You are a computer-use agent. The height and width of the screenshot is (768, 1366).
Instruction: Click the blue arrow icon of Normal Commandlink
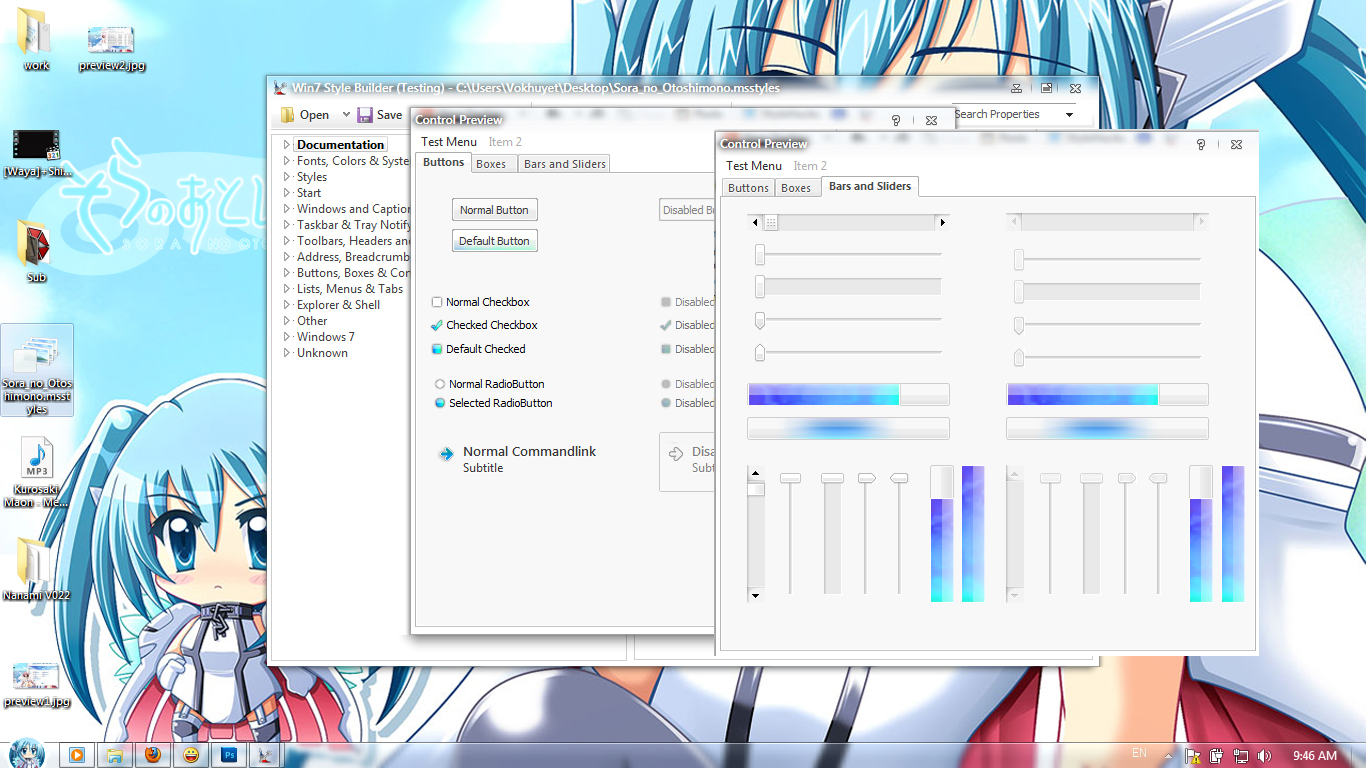coord(446,454)
